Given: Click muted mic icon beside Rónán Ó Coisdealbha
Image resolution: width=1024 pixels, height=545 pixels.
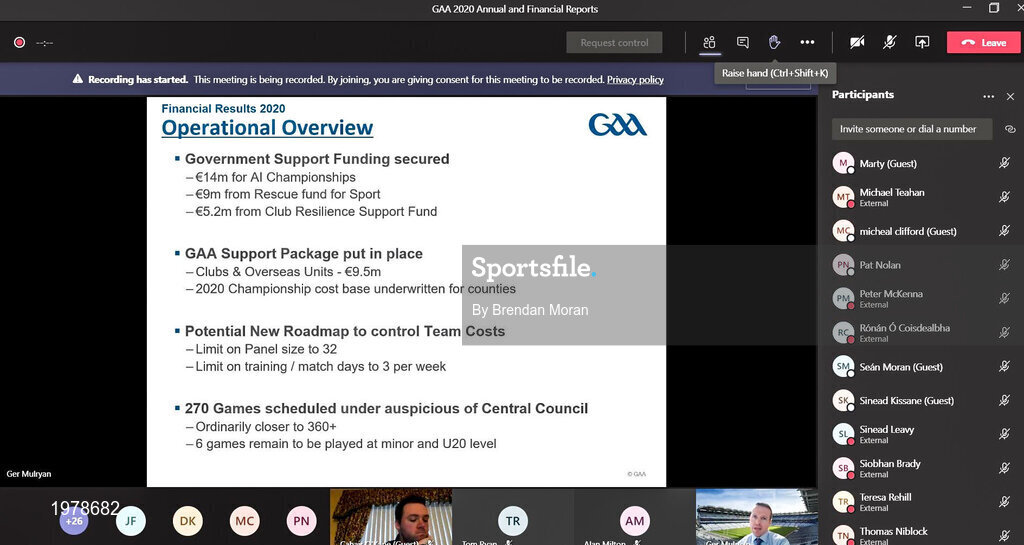Looking at the screenshot, I should click(1004, 333).
